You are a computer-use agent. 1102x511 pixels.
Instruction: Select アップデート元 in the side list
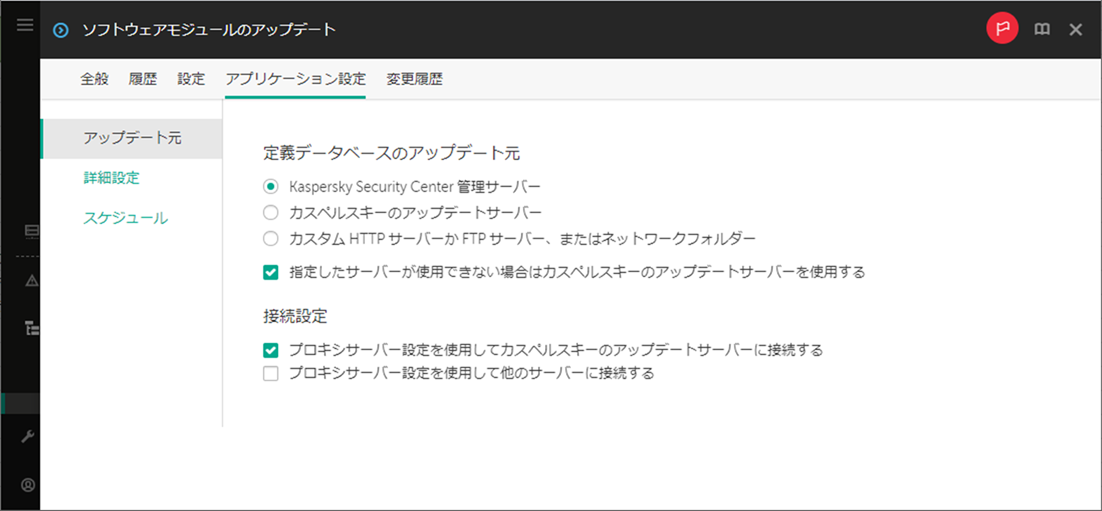[x=132, y=138]
